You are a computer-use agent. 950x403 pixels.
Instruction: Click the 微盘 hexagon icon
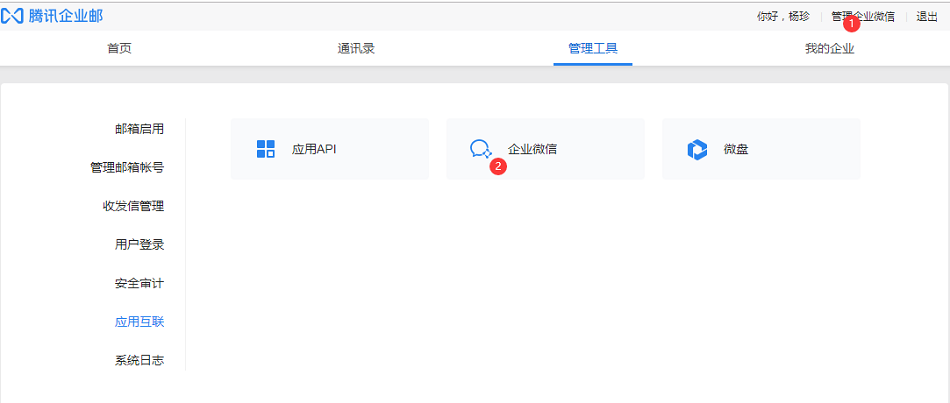697,149
